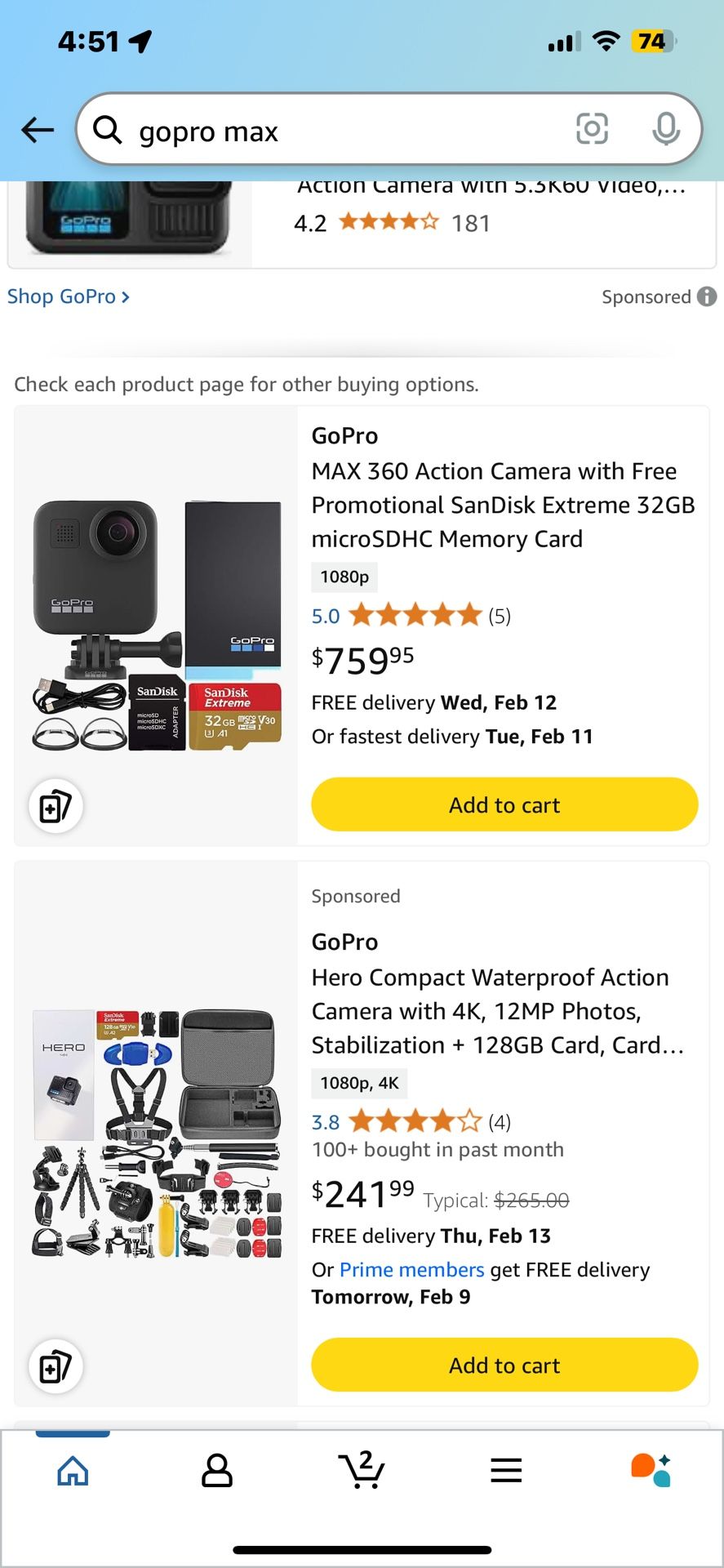Open the Rufus AI assistant icon
The width and height of the screenshot is (724, 1568).
point(651,1470)
